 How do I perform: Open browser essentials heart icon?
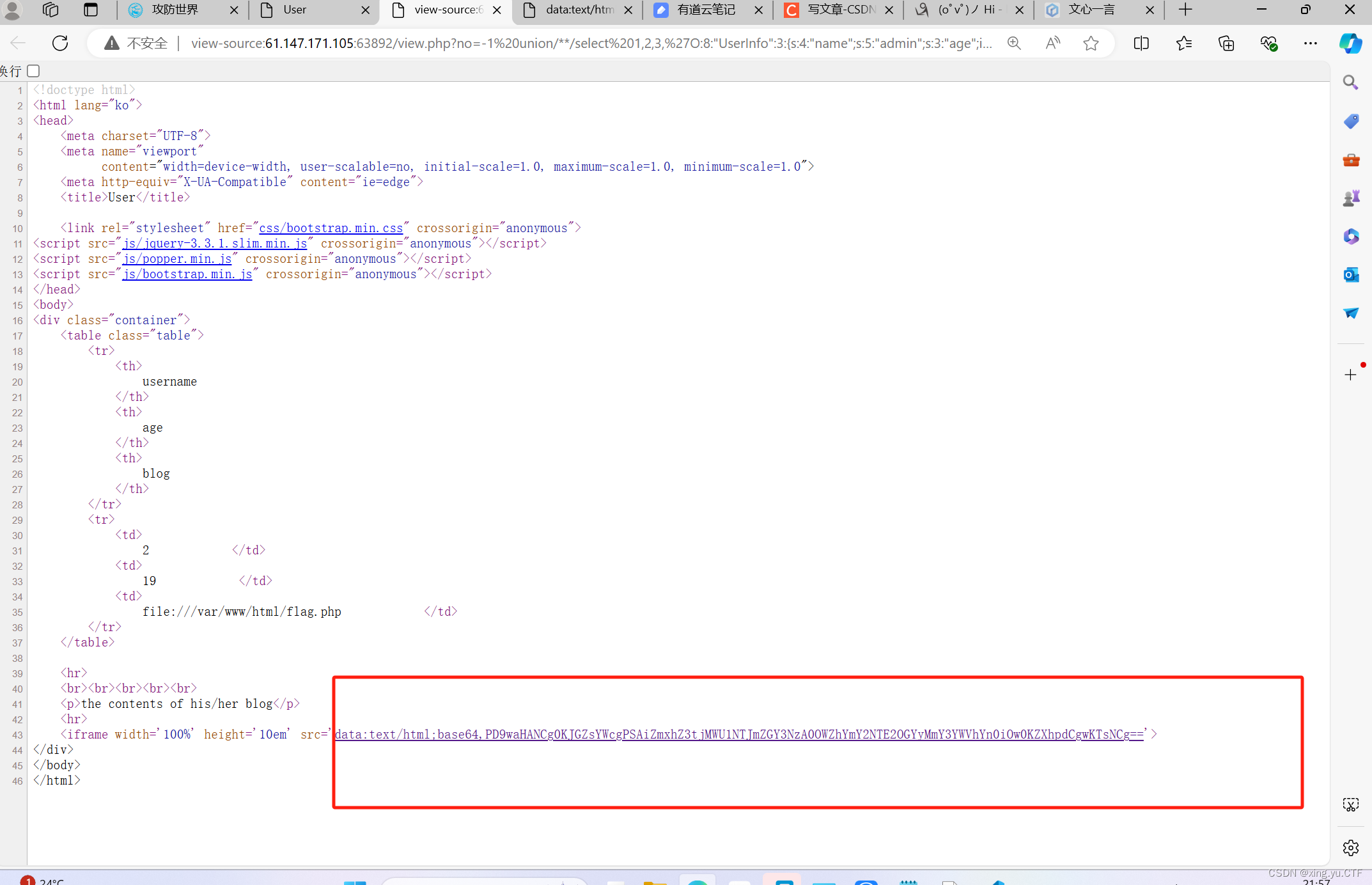click(1268, 43)
